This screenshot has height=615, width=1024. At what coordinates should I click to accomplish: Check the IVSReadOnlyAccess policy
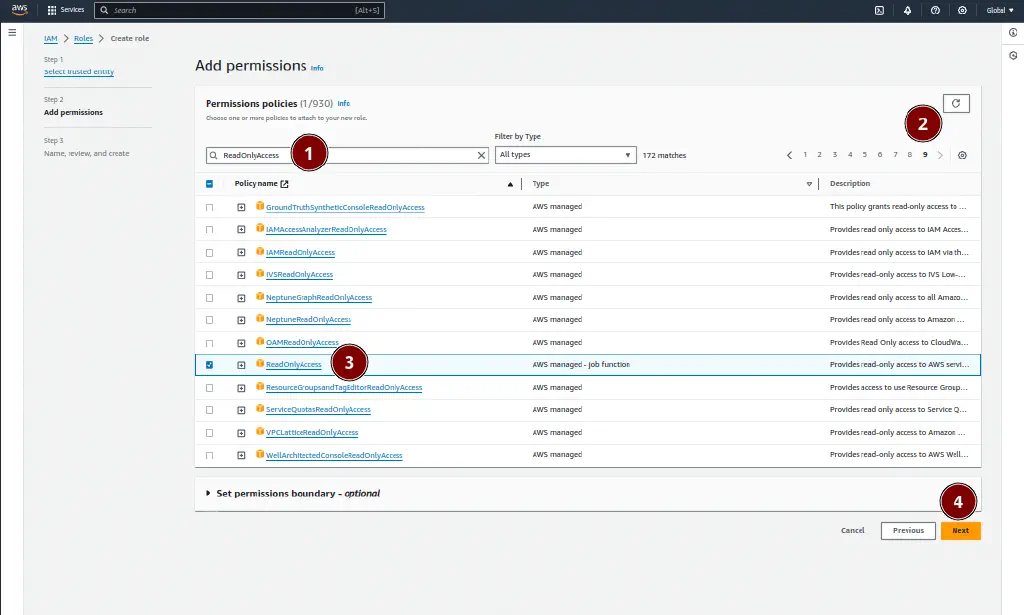(209, 275)
